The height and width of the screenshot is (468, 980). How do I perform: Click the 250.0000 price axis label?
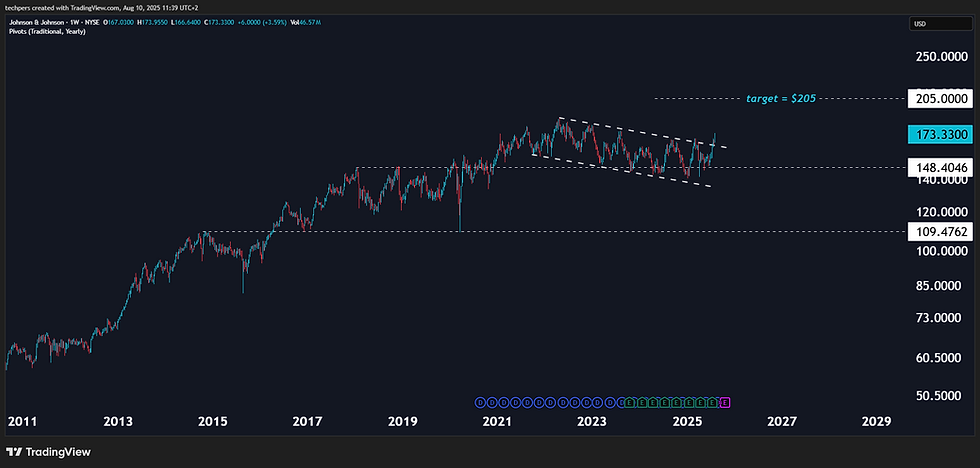point(940,57)
